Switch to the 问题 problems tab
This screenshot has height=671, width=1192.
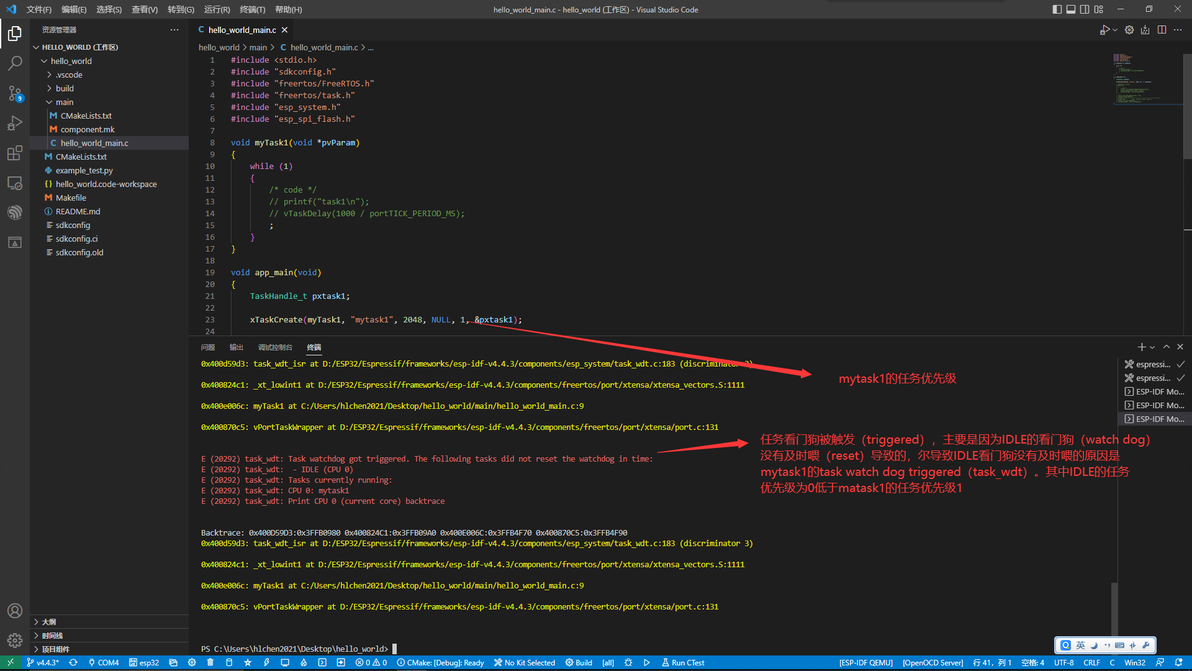pyautogui.click(x=208, y=347)
